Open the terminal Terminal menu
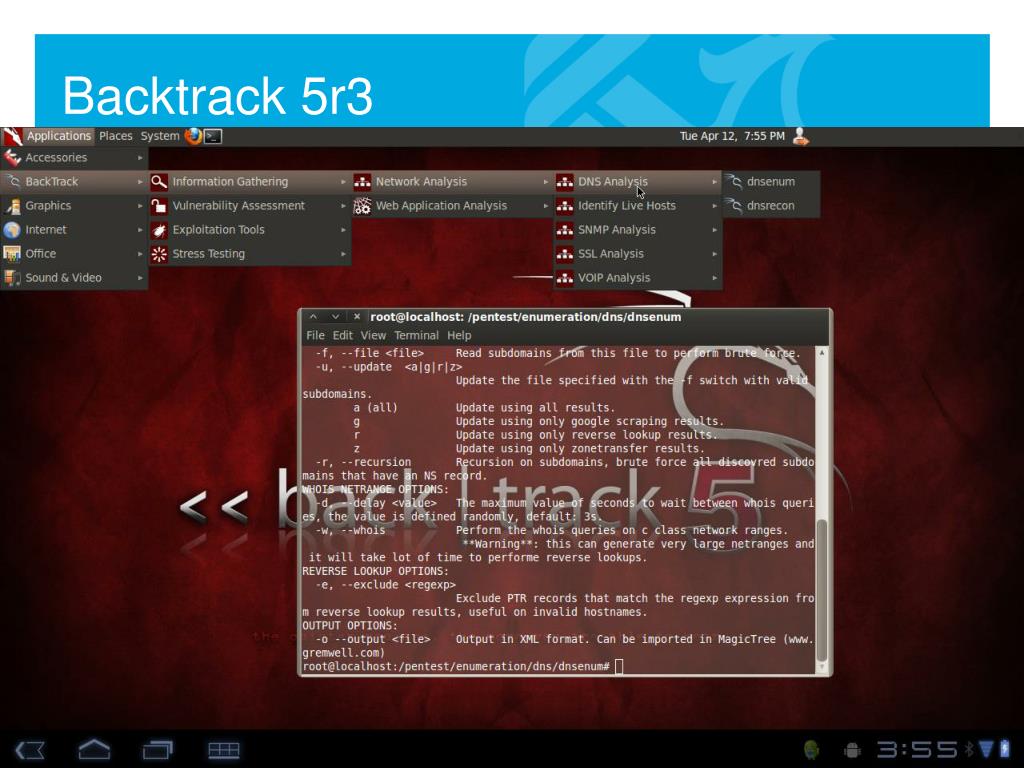1024x768 pixels. tap(416, 335)
